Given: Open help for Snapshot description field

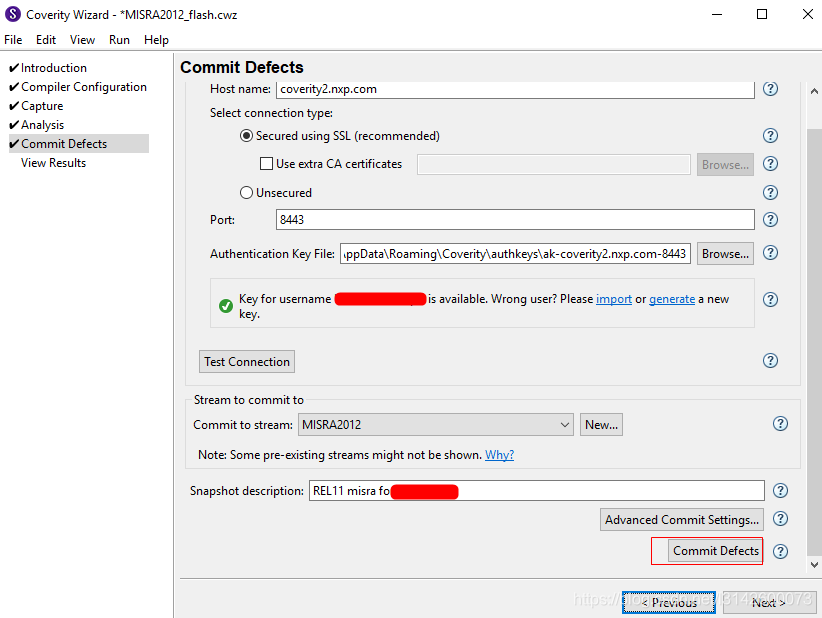Looking at the screenshot, I should point(780,490).
